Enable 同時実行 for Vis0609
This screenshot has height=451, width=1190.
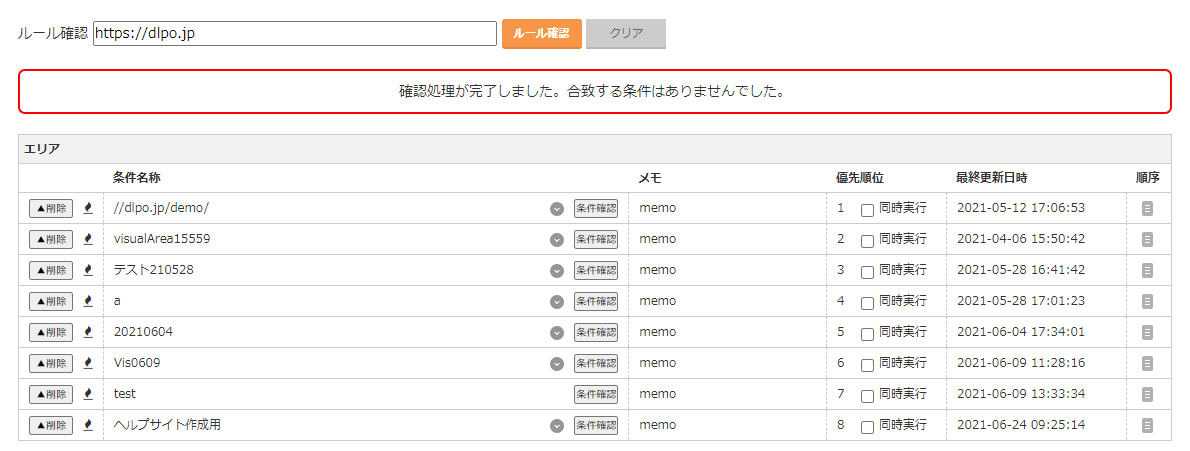[x=867, y=366]
